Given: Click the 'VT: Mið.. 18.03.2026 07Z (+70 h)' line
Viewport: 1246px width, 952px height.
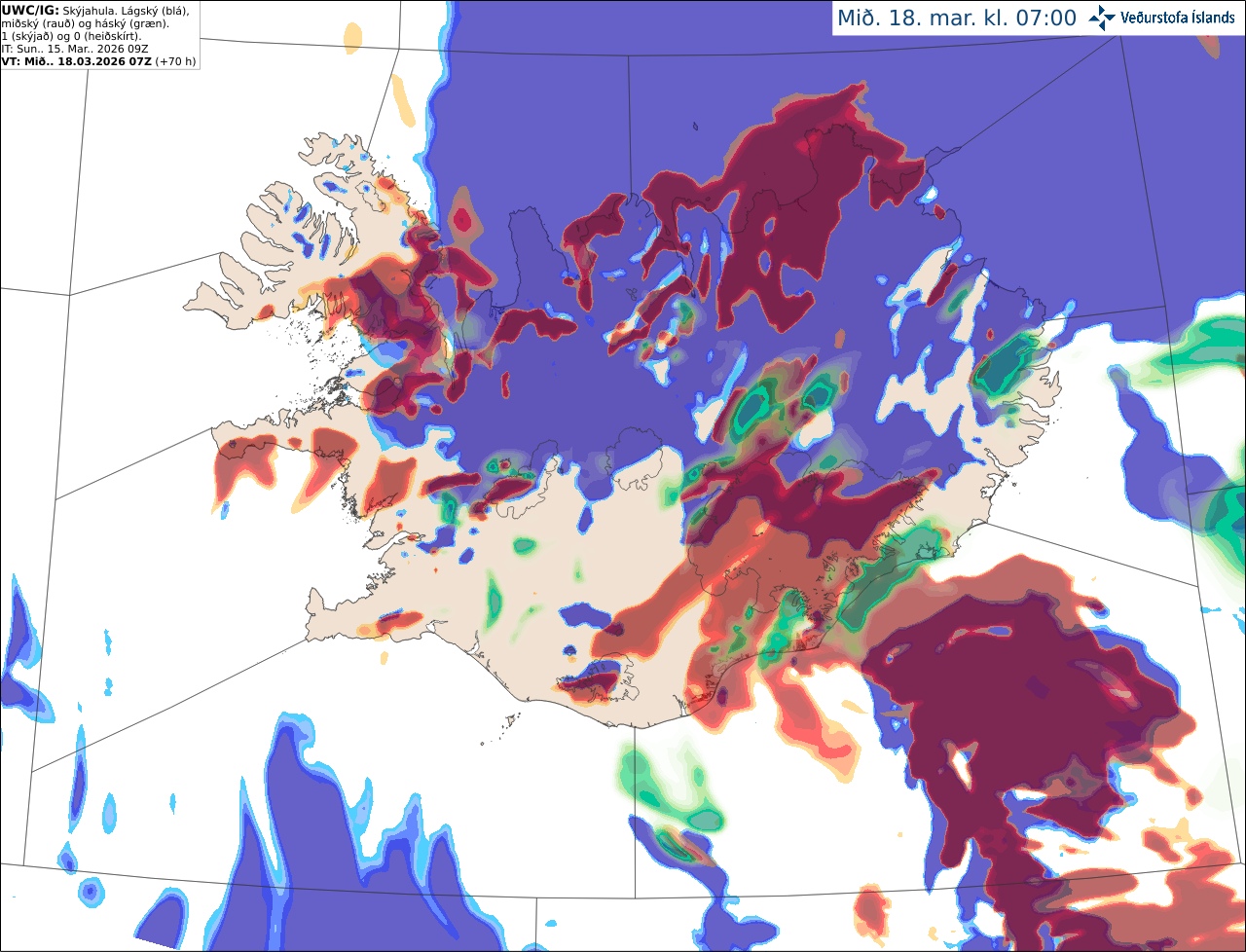Looking at the screenshot, I should 98,61.
